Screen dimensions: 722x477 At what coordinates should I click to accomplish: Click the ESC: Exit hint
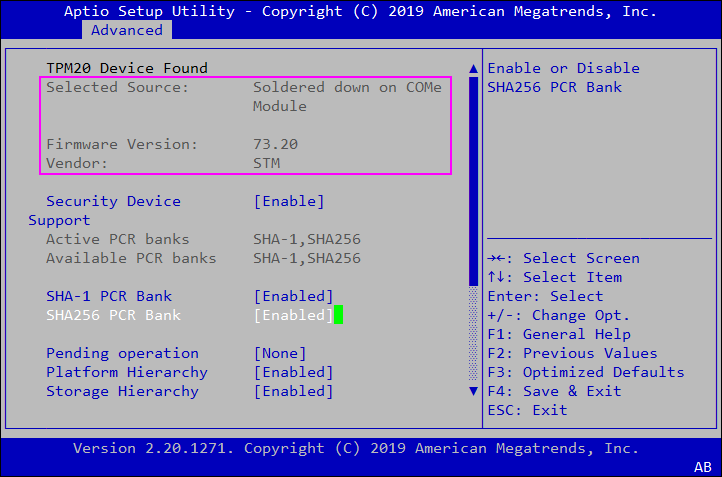[x=527, y=411]
